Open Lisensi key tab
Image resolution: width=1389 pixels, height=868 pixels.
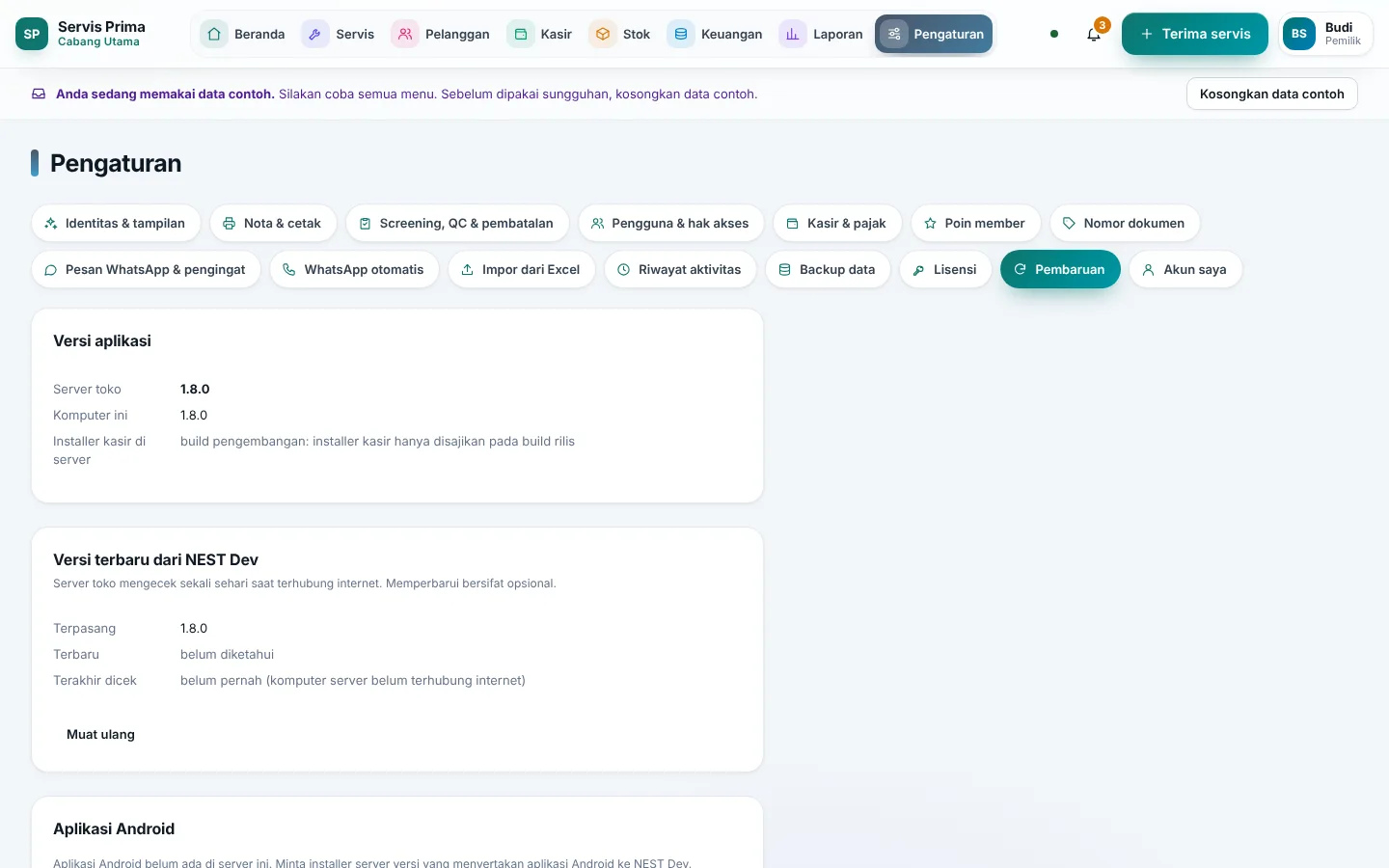(945, 269)
